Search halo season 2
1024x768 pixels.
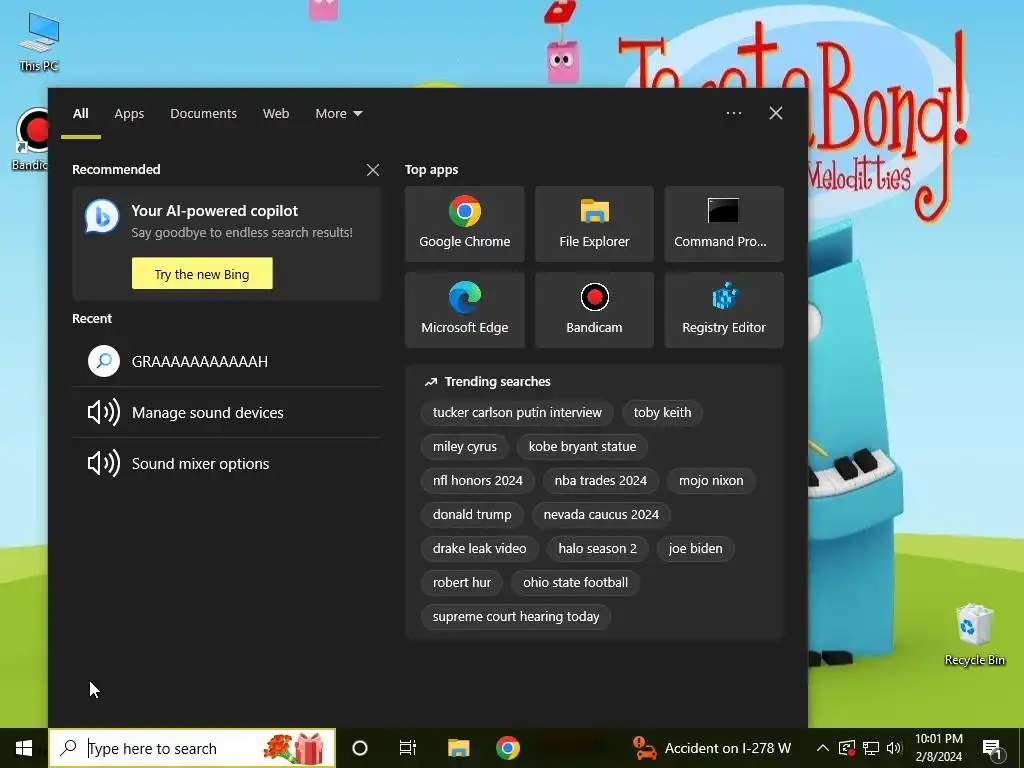pyautogui.click(x=597, y=549)
